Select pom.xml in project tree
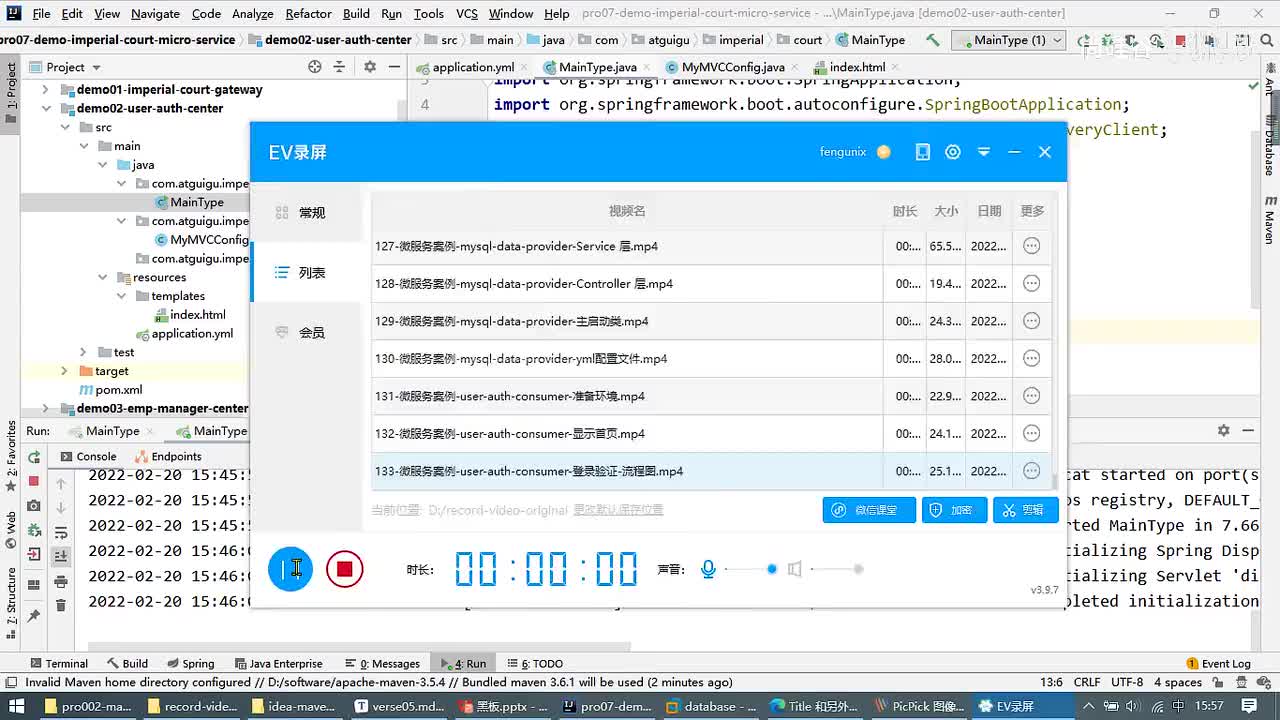The width and height of the screenshot is (1280, 720). (118, 390)
